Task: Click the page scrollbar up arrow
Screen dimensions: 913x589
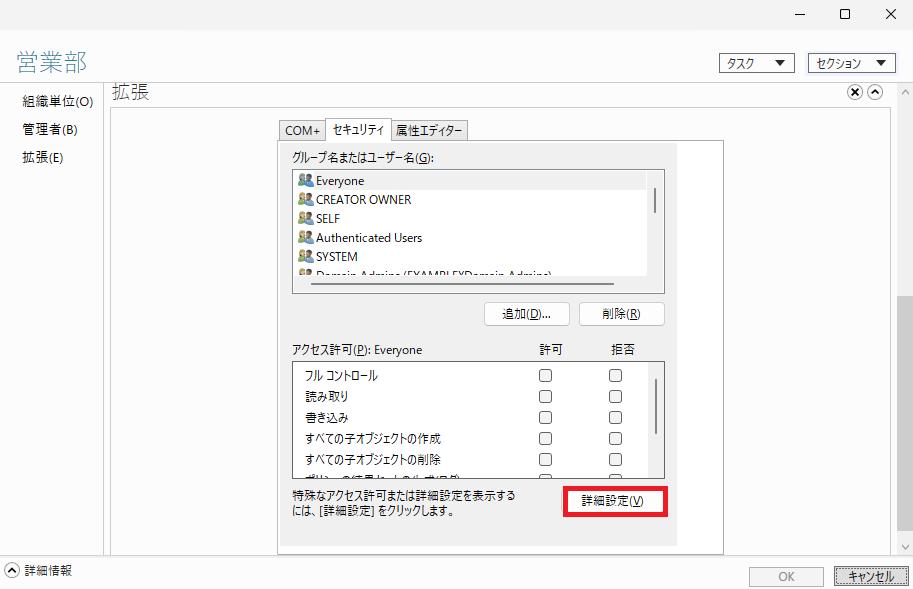Action: click(x=905, y=92)
